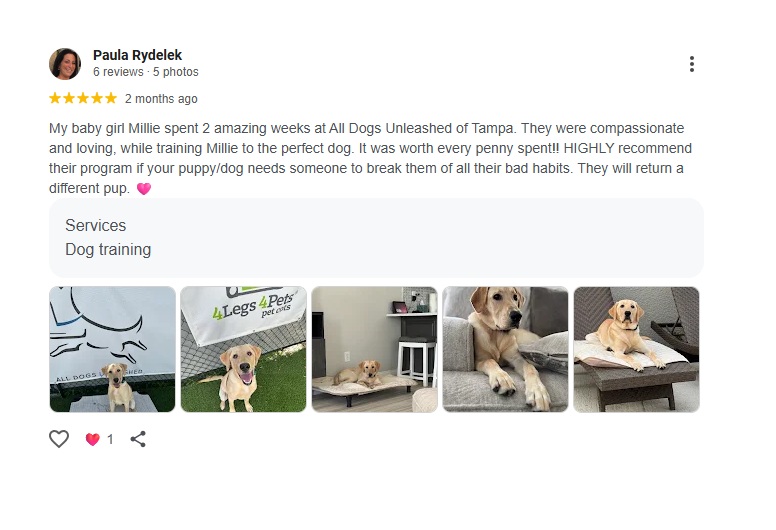
Task: Open close-up photo of dog on gray couch
Action: [x=505, y=349]
